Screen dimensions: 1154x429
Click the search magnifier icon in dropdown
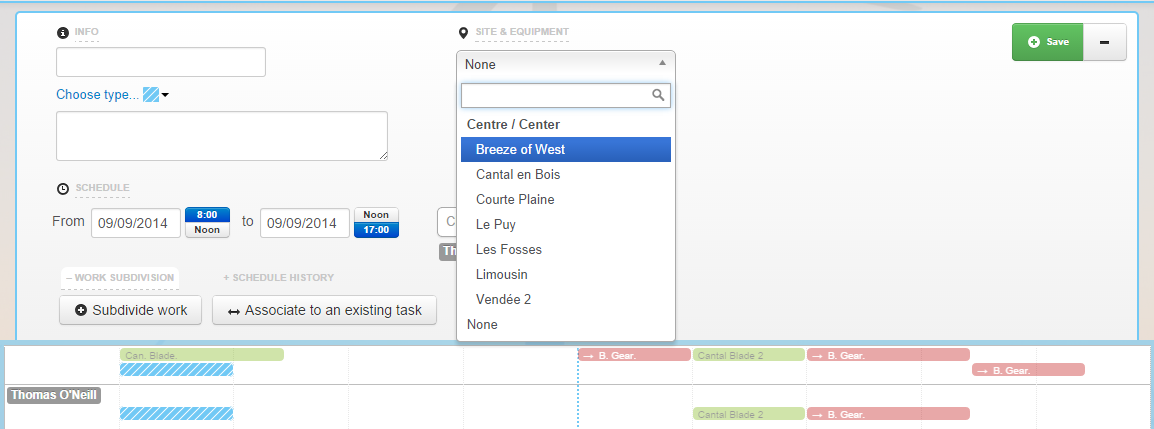[658, 96]
